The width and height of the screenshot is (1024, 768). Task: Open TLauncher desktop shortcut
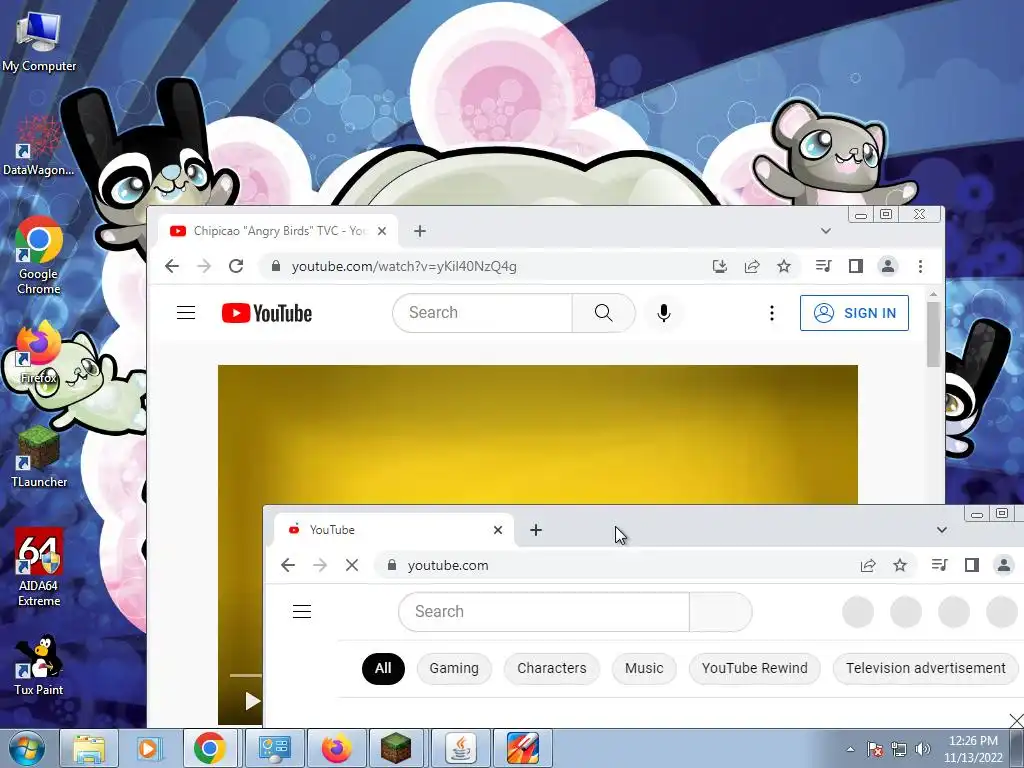(x=39, y=457)
